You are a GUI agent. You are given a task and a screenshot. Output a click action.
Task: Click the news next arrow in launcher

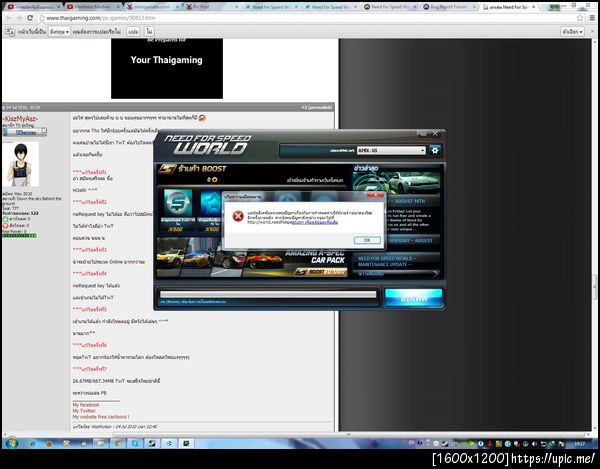click(435, 273)
